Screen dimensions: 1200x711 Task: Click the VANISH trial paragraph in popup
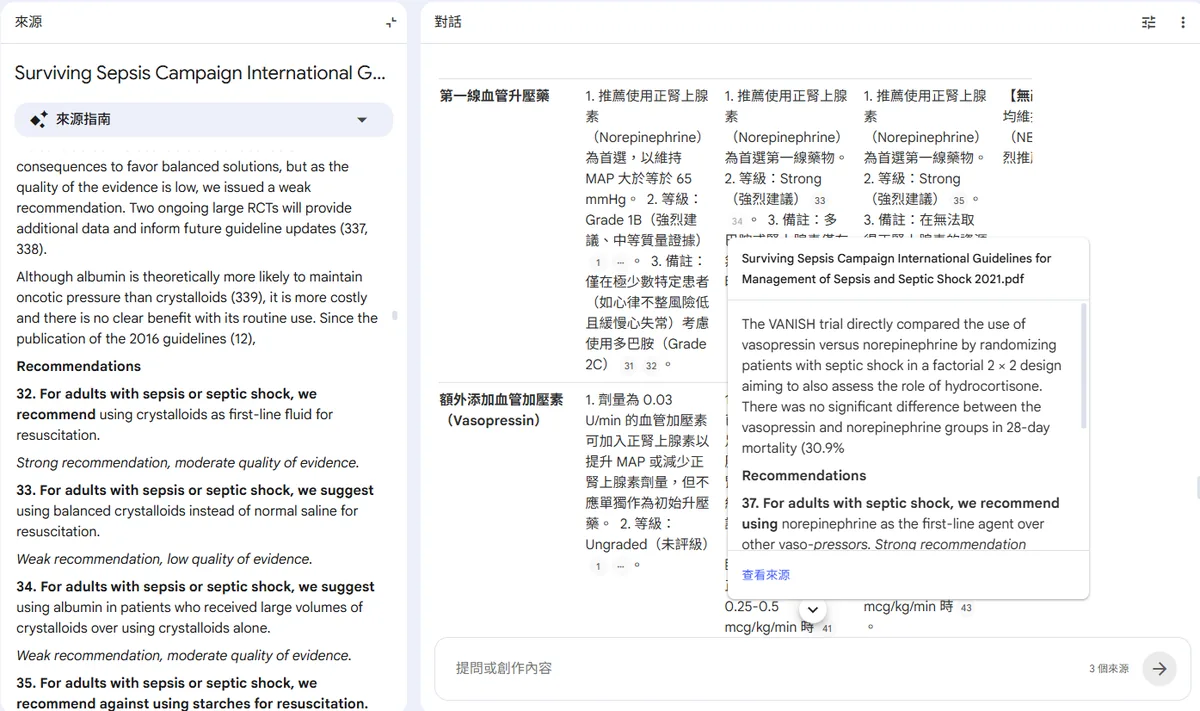(902, 386)
